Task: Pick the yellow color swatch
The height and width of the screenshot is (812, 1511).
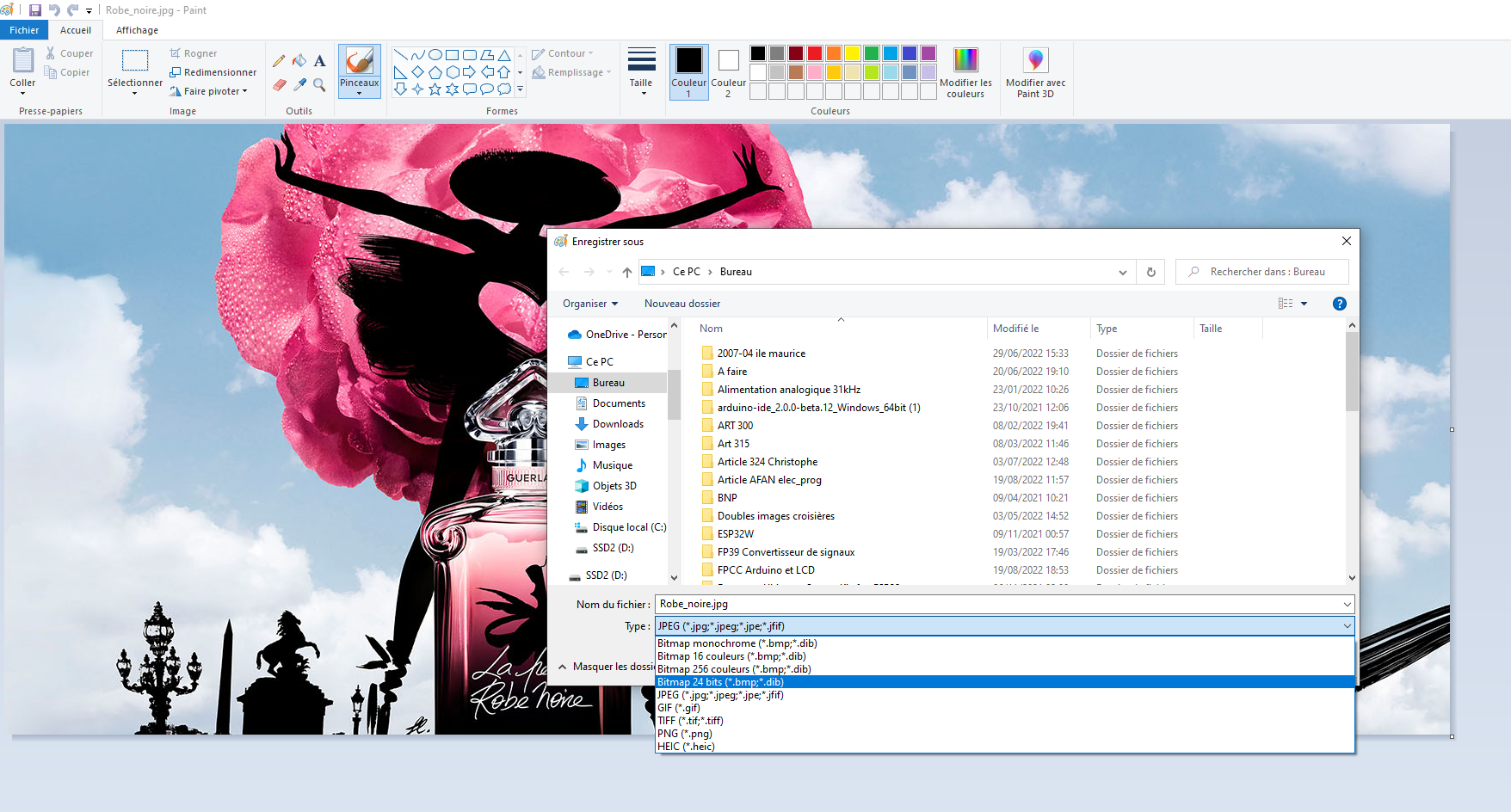Action: [852, 53]
